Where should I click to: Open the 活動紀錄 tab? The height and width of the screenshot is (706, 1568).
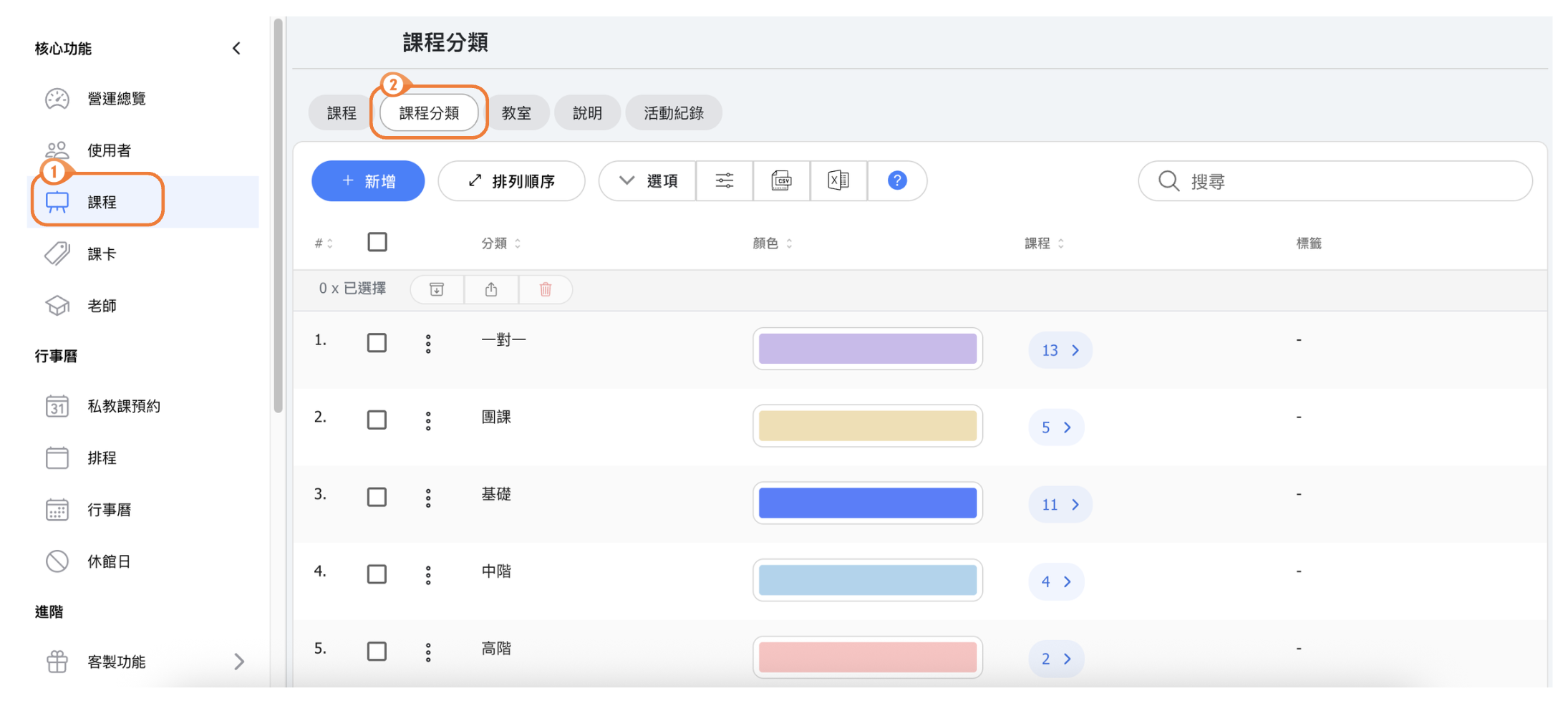673,113
